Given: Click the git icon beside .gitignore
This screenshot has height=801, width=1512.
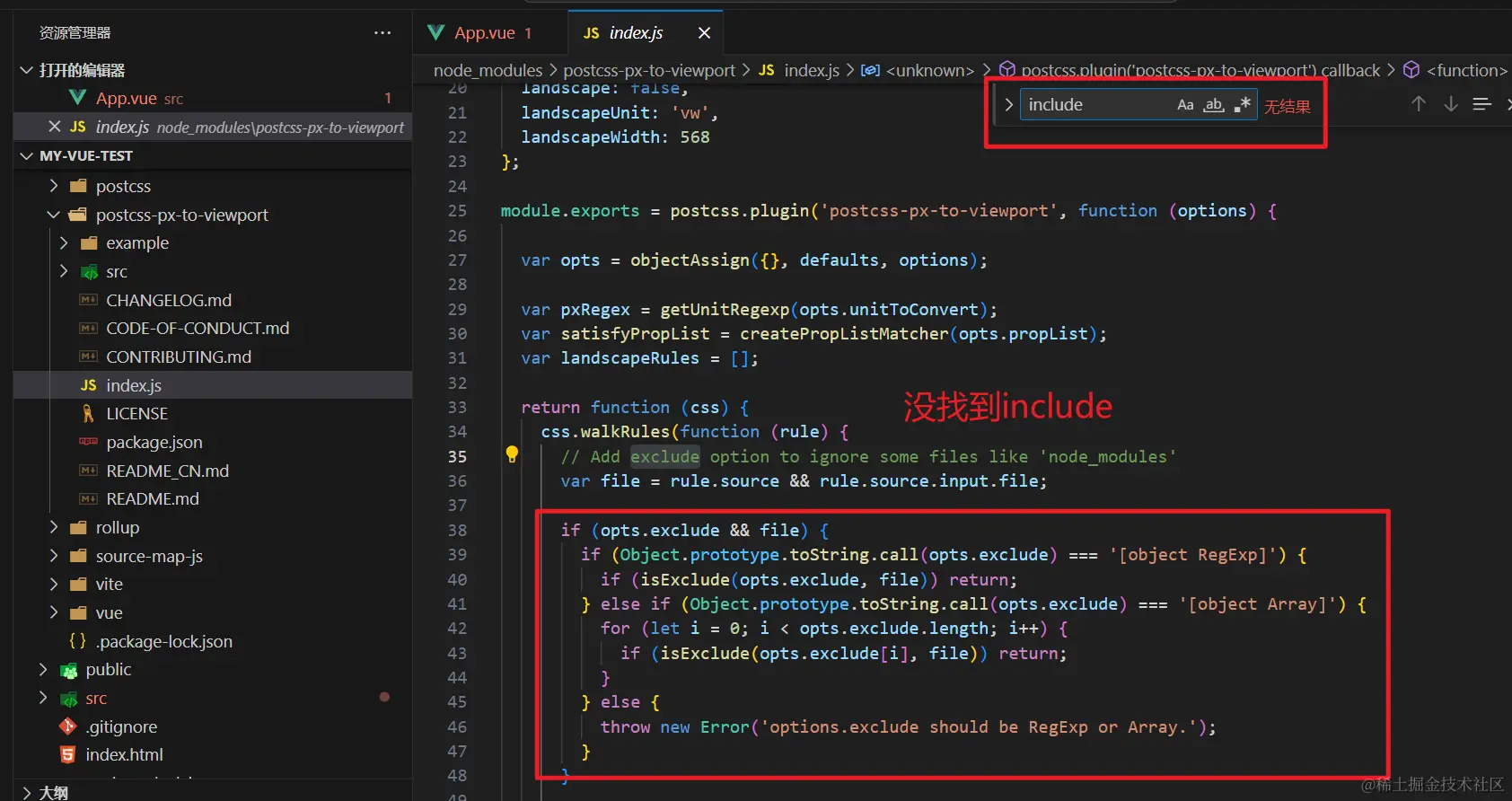Looking at the screenshot, I should click(67, 726).
